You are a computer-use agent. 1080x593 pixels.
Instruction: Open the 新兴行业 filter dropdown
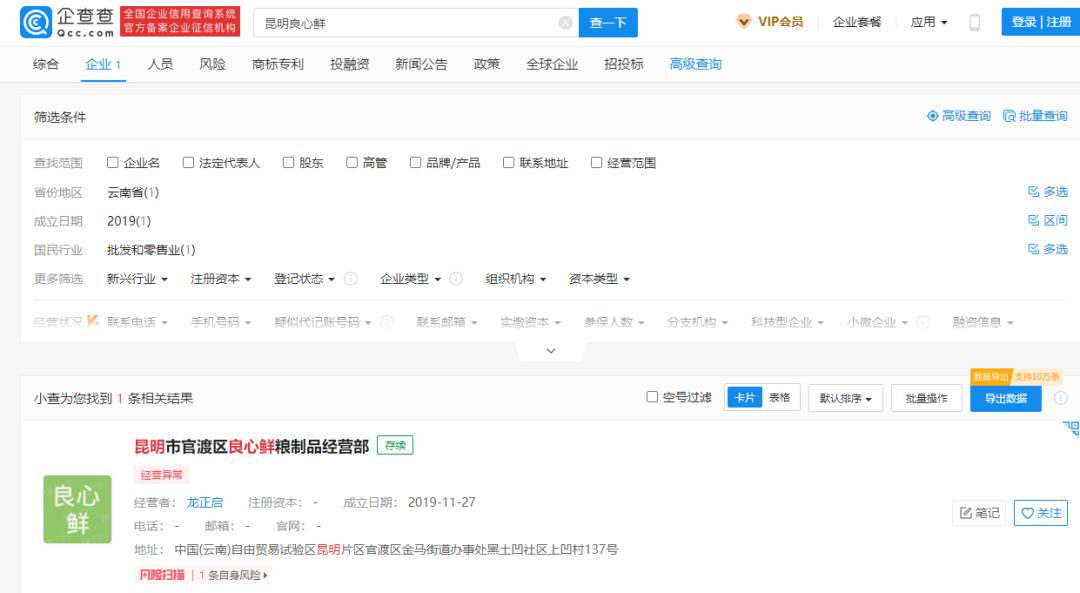click(x=137, y=279)
